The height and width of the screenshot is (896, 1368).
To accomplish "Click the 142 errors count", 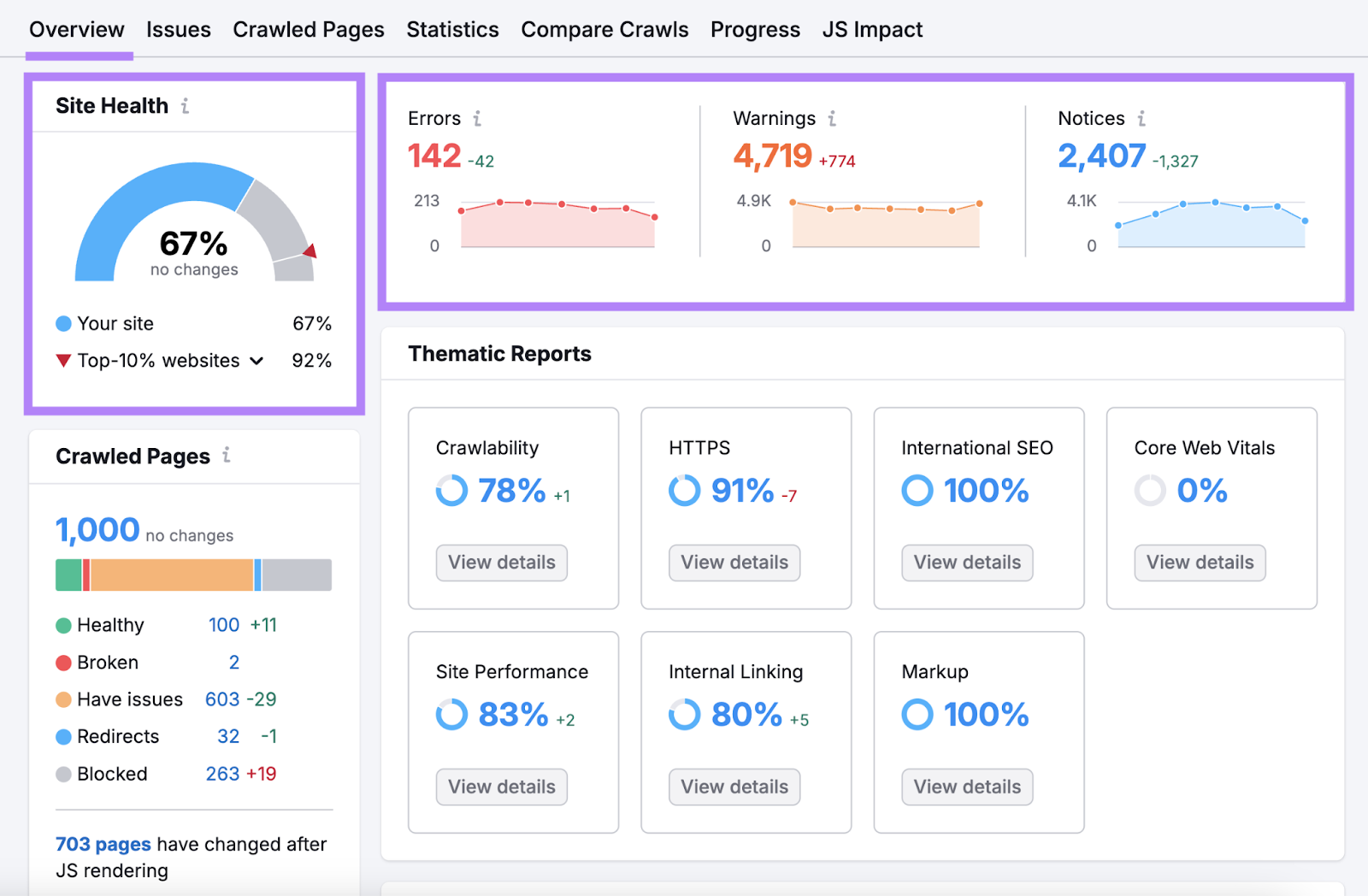I will [x=434, y=156].
